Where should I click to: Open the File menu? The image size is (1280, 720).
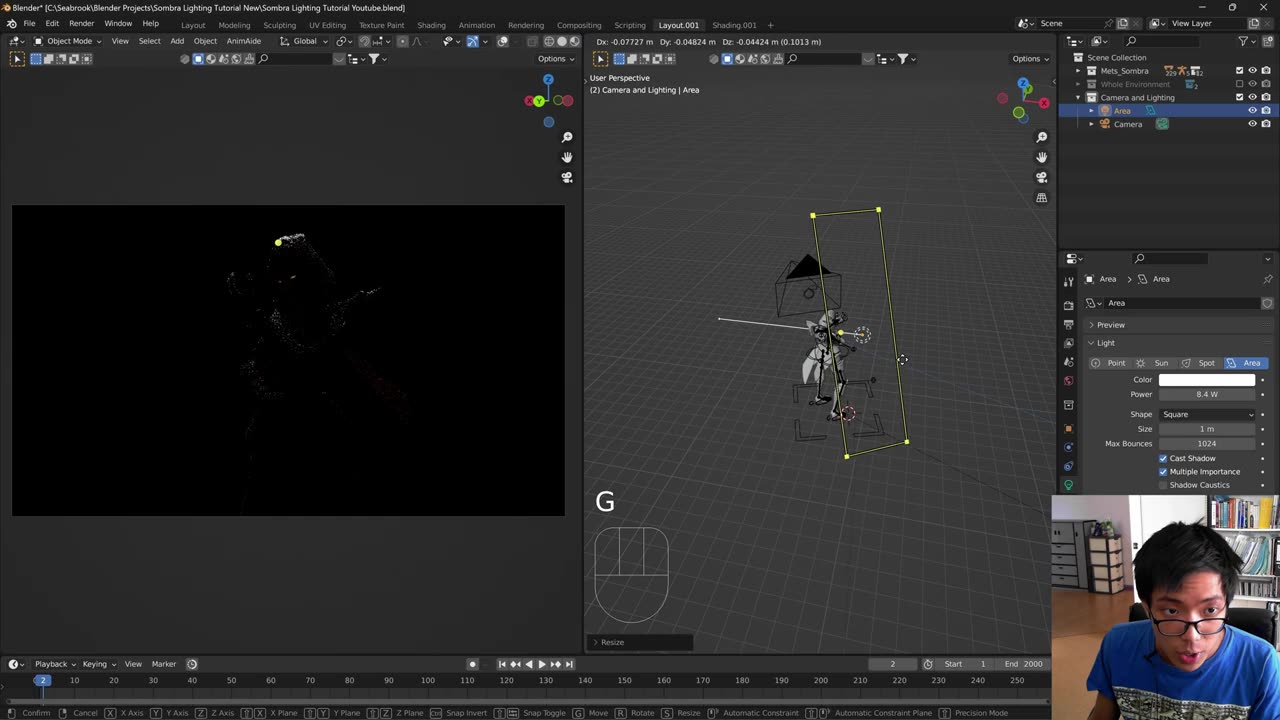click(x=29, y=23)
